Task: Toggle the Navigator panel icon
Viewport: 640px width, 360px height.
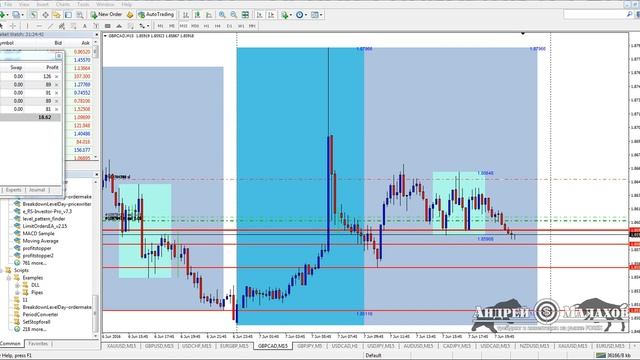Action: [x=56, y=15]
